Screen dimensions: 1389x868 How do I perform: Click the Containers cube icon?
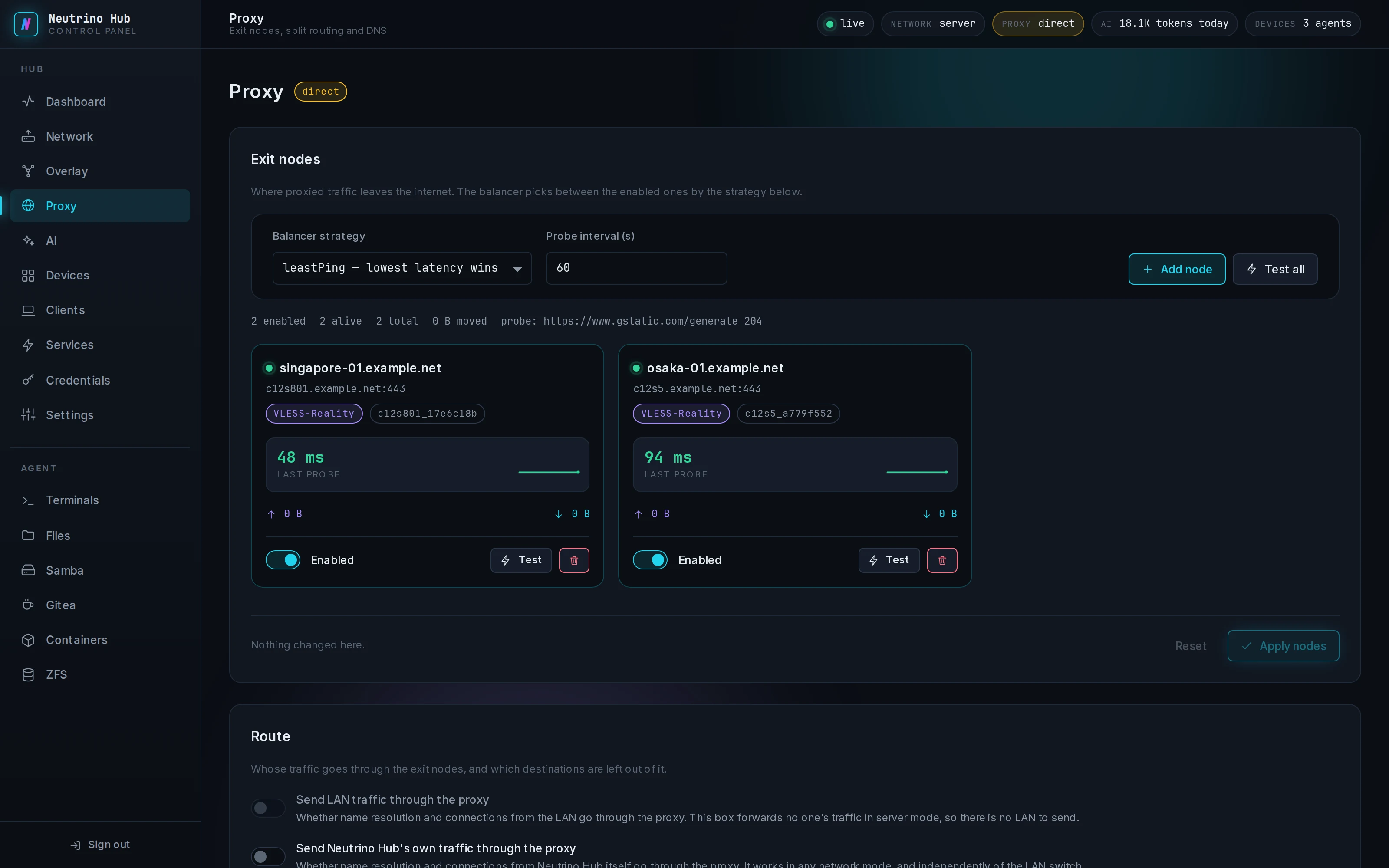(x=28, y=640)
